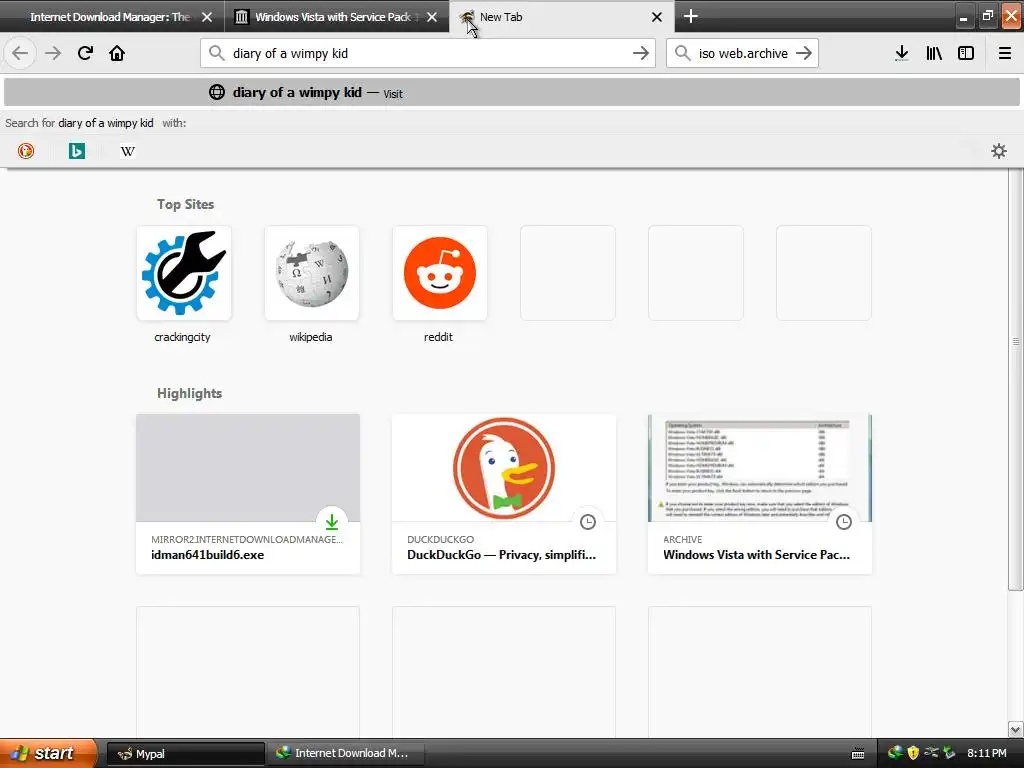The image size is (1024, 768).
Task: Switch to Internet Download M... taskbar button
Action: [345, 754]
